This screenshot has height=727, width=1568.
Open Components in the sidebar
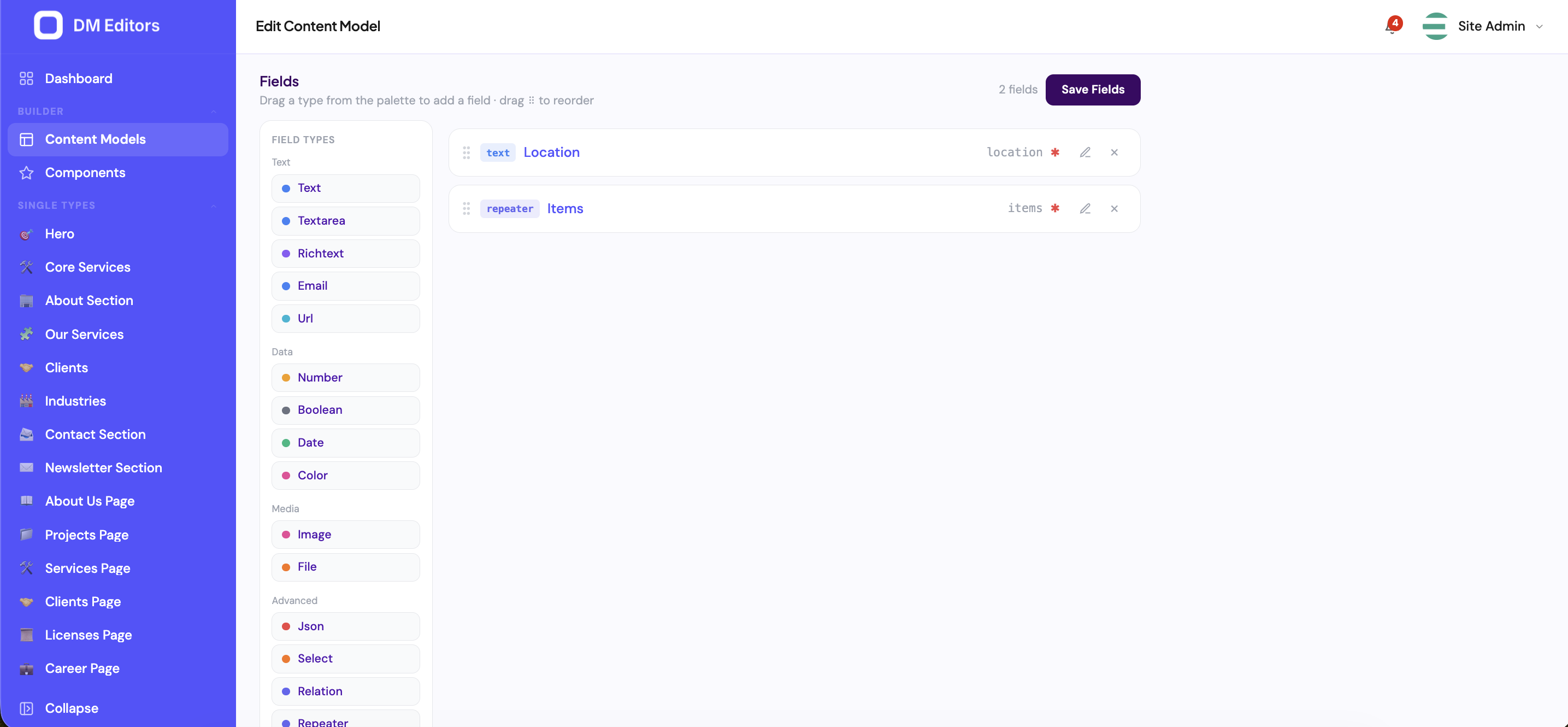point(118,173)
